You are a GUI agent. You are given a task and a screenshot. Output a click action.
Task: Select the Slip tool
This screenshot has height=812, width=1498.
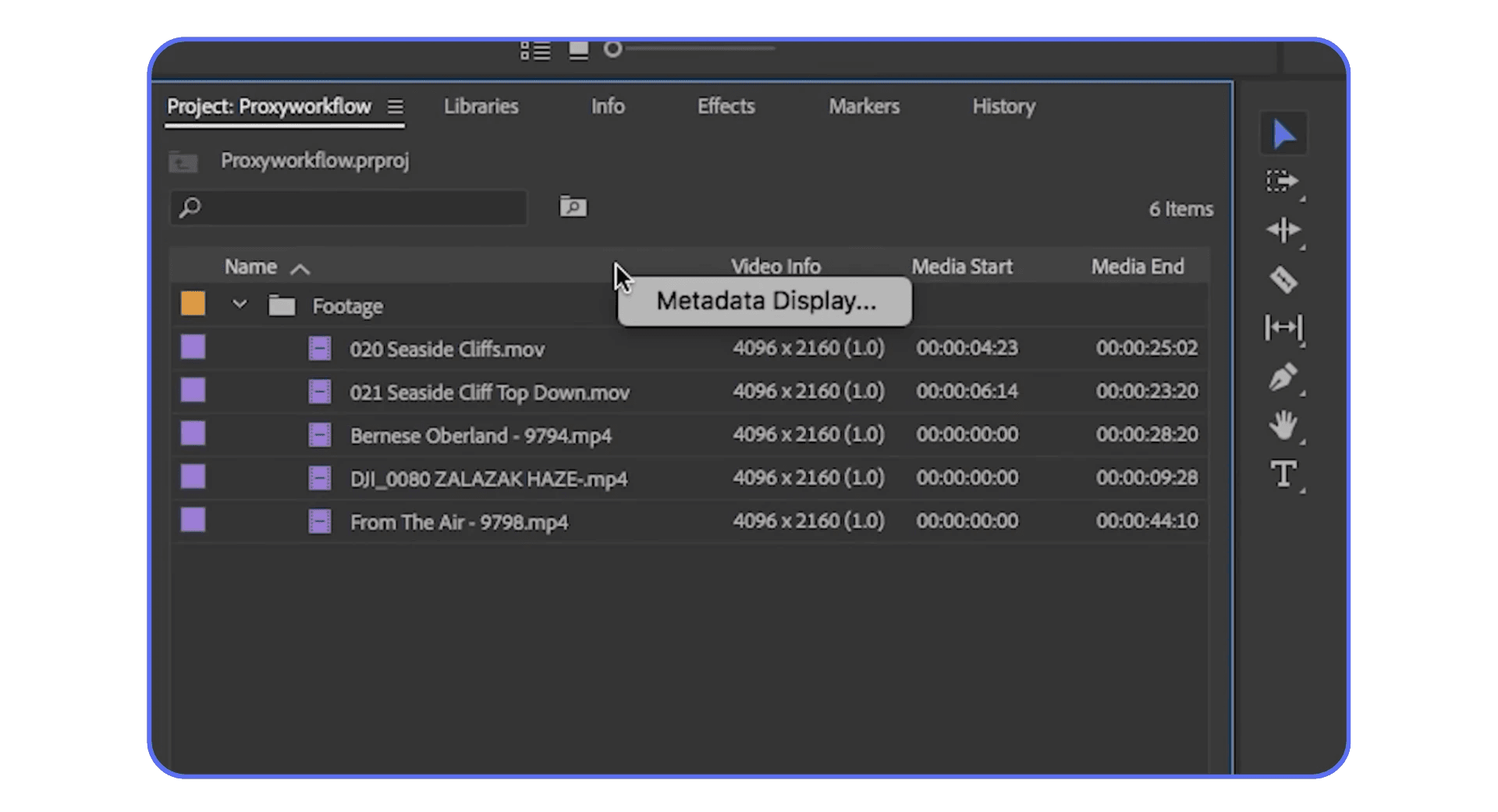click(1283, 328)
